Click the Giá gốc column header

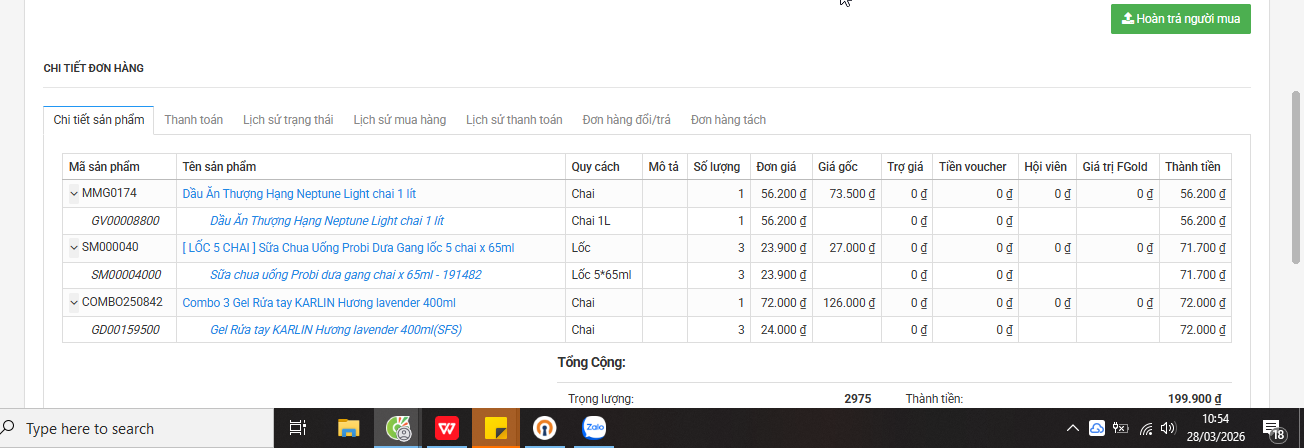[x=846, y=166]
